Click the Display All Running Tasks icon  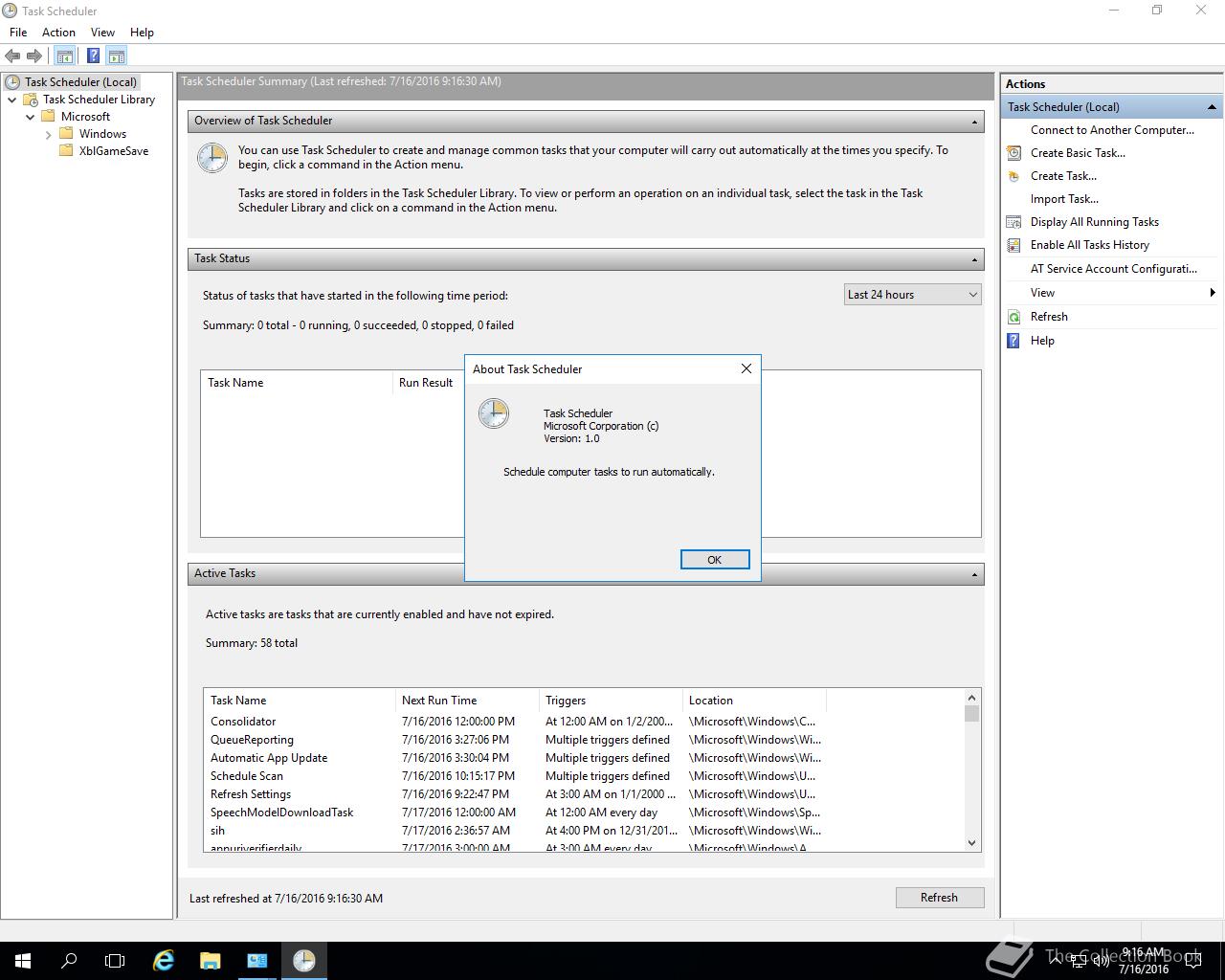(1013, 222)
